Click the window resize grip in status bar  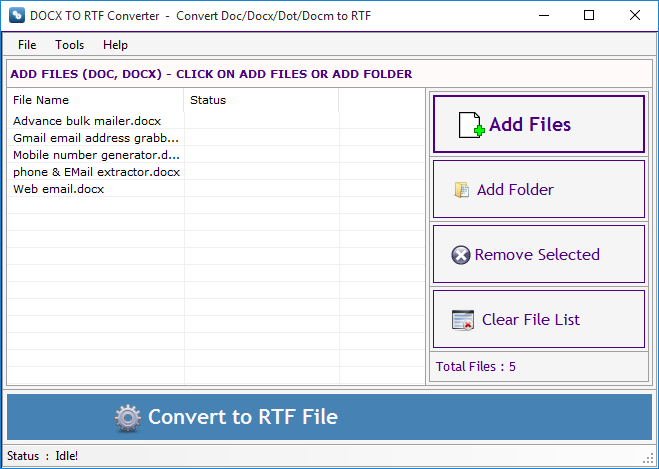(648, 458)
